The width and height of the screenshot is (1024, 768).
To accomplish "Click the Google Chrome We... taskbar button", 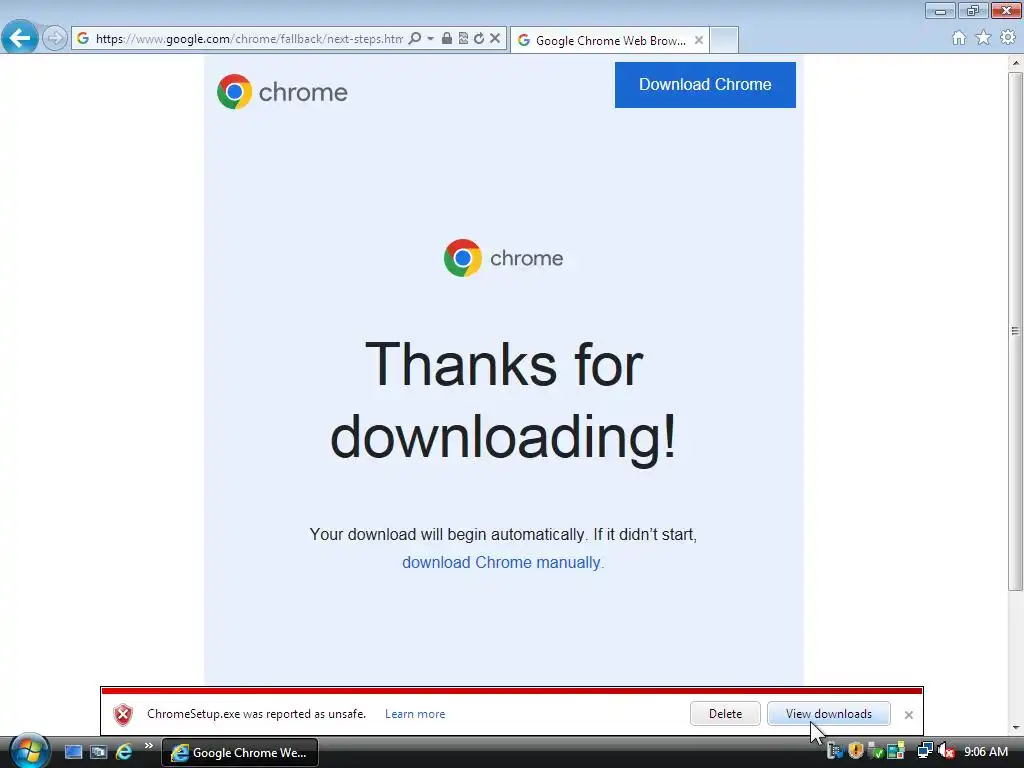I will click(240, 752).
